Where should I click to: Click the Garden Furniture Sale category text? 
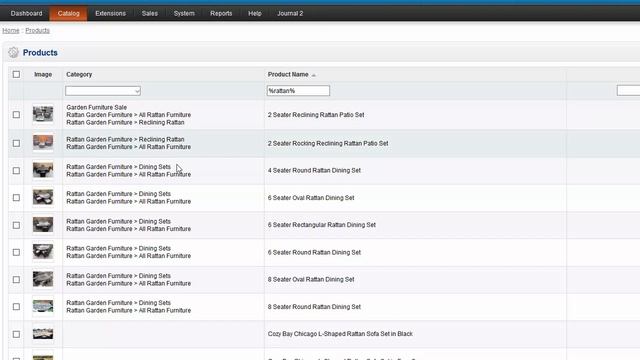(97, 107)
